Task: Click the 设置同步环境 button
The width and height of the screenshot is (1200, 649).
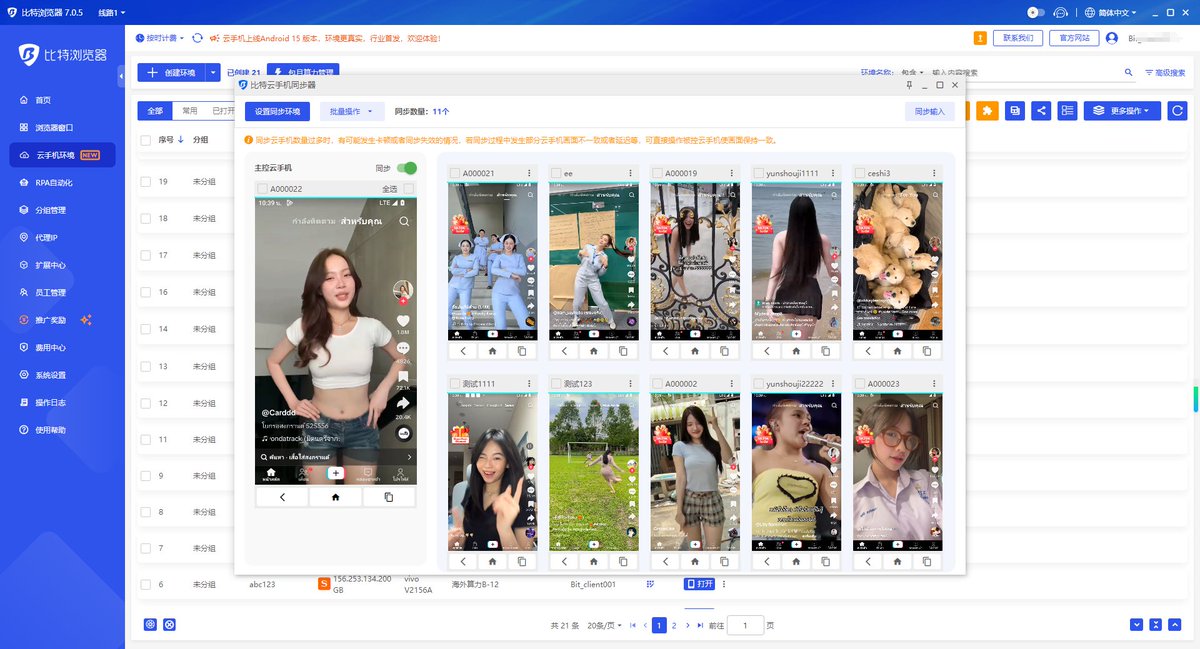Action: pos(278,112)
